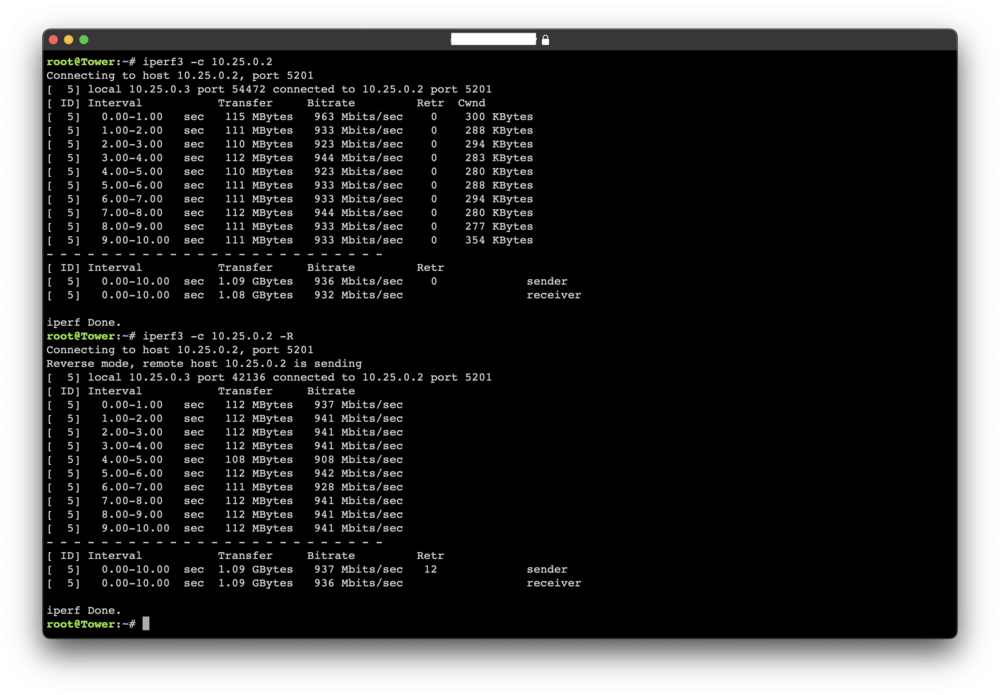1000x695 pixels.
Task: Click 'Reverse mode, remote host 10.25.0.2 is sending'
Action: [x=204, y=363]
